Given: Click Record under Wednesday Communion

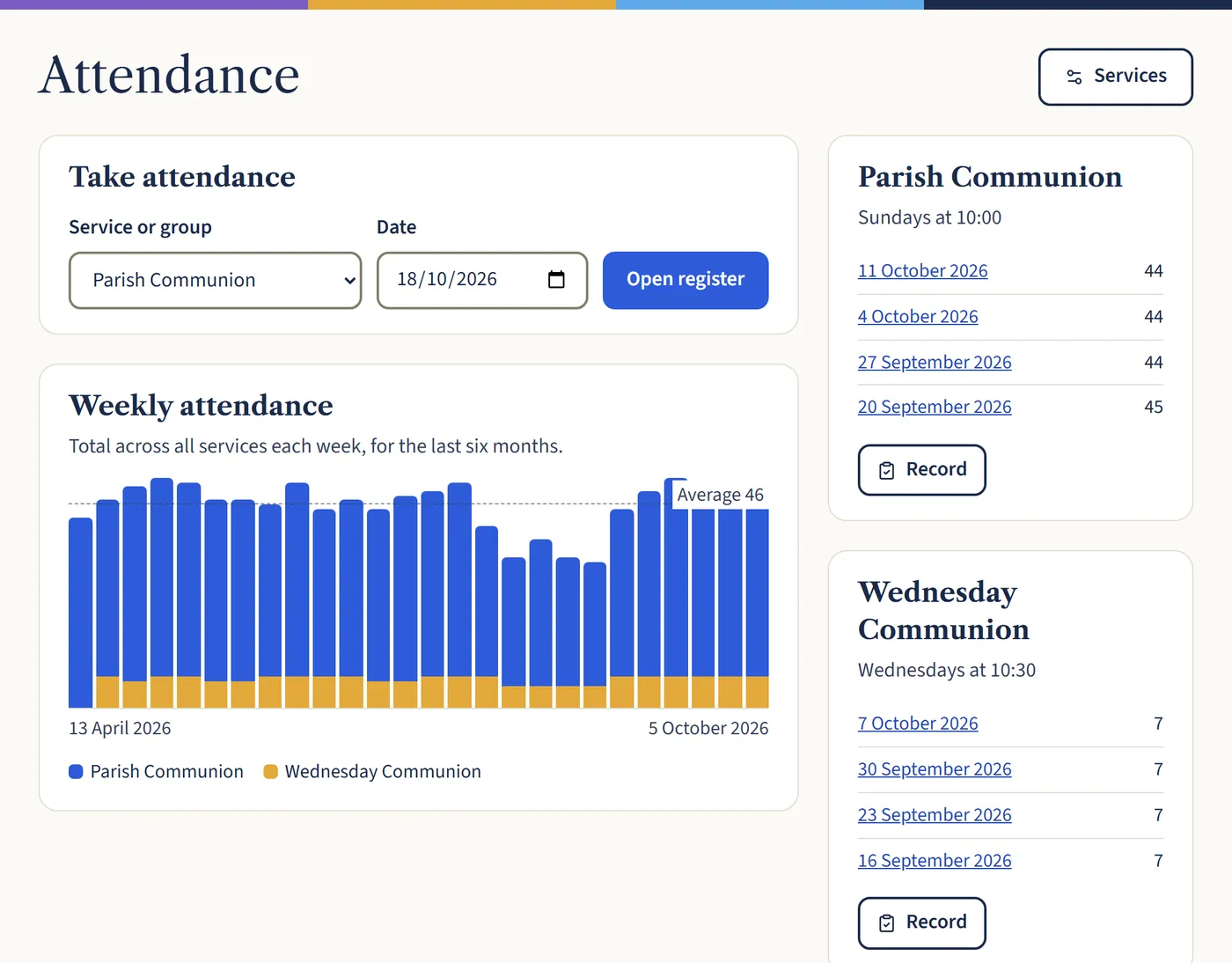Looking at the screenshot, I should pos(921,923).
